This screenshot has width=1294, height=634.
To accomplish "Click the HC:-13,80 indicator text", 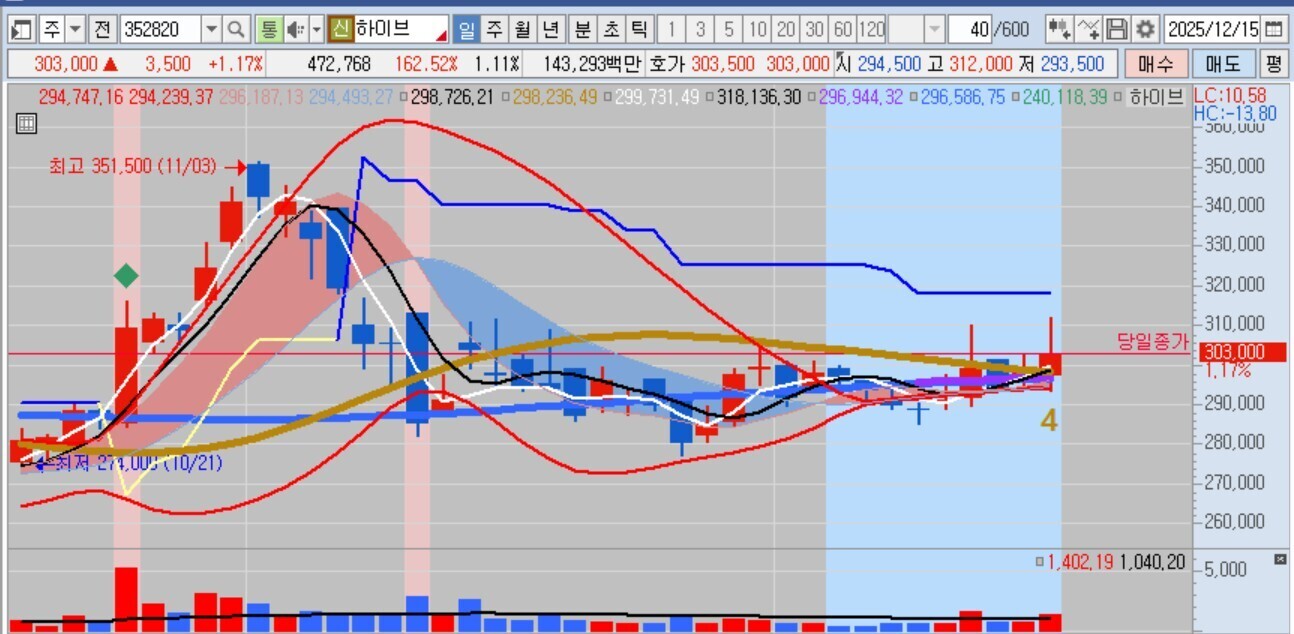I will [x=1236, y=113].
